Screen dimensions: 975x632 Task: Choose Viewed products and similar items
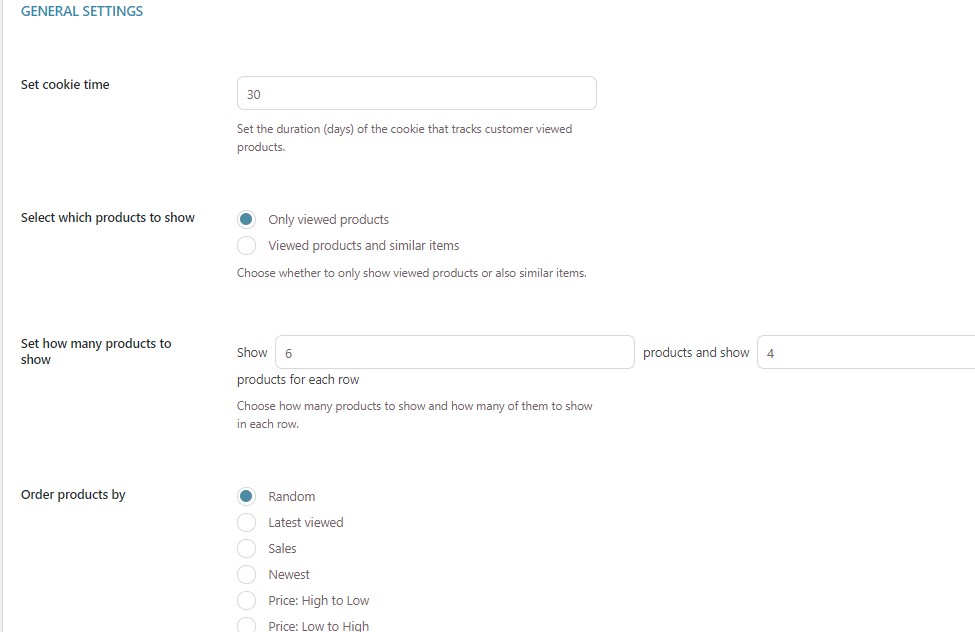click(x=246, y=245)
